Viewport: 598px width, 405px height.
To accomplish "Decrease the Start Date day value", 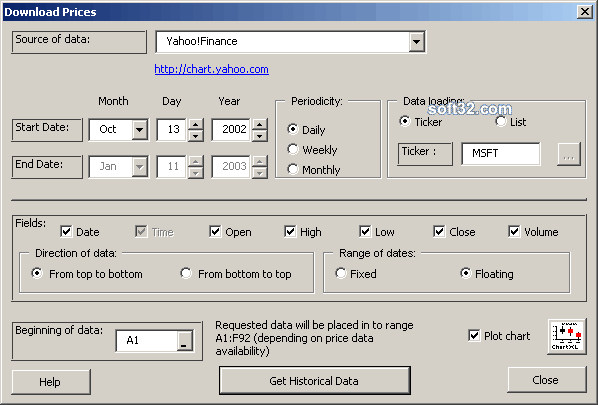I will [x=195, y=135].
